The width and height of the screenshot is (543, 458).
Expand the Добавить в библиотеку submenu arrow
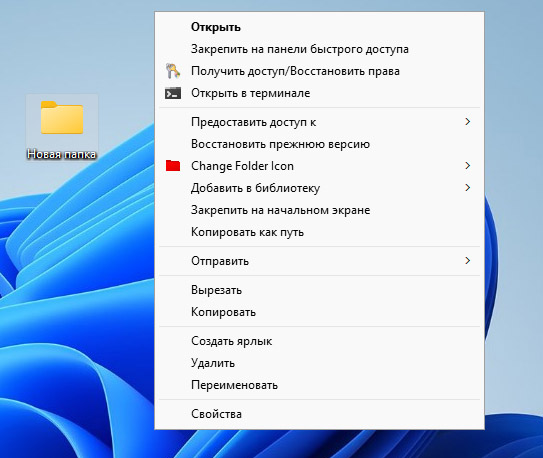click(x=468, y=188)
